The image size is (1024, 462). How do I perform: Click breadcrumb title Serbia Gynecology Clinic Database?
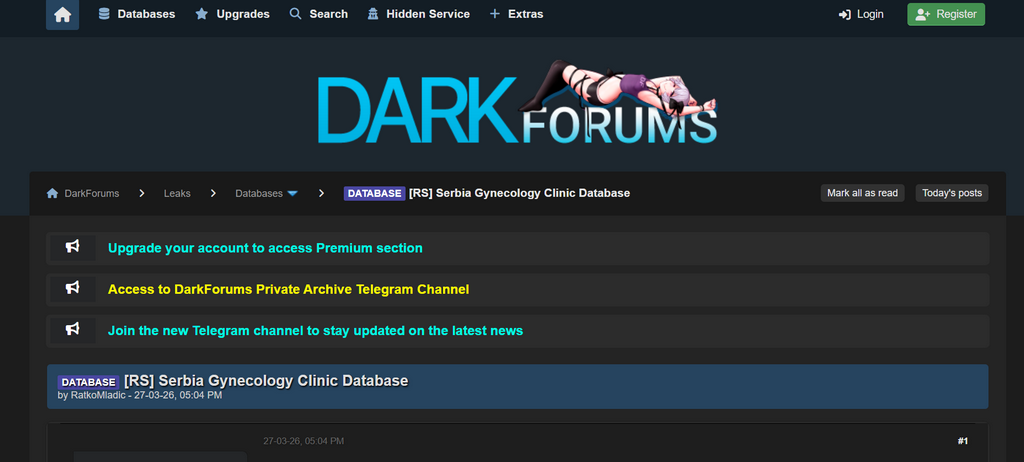click(x=519, y=193)
